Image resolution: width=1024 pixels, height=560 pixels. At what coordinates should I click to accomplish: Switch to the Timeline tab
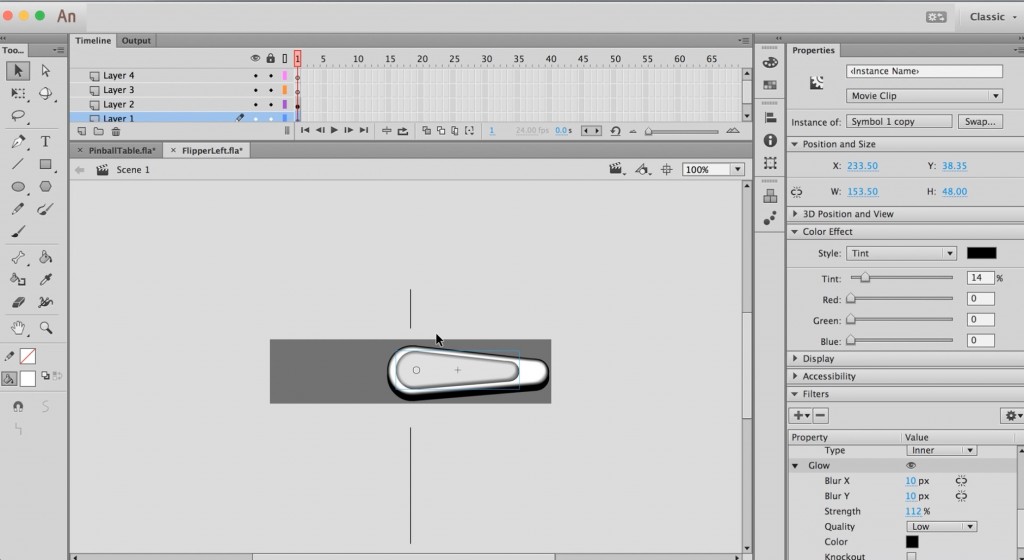click(93, 40)
